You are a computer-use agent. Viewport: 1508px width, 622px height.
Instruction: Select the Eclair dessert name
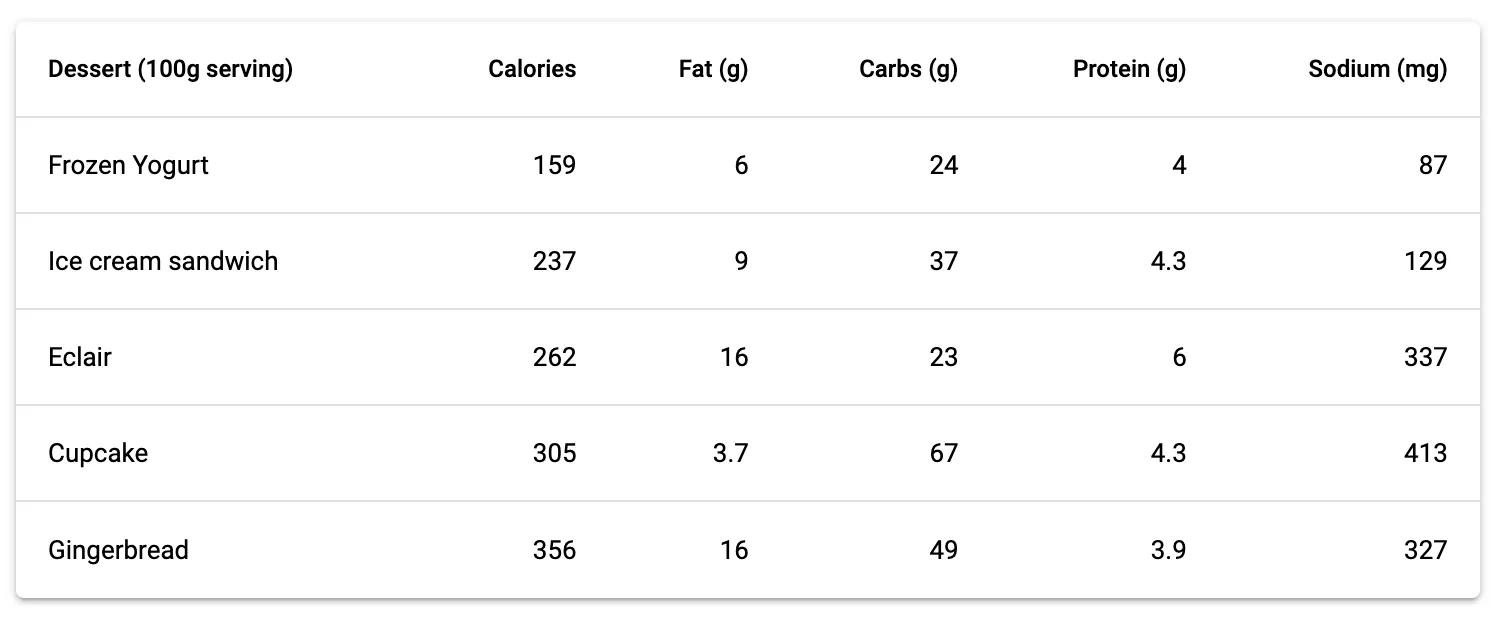80,357
